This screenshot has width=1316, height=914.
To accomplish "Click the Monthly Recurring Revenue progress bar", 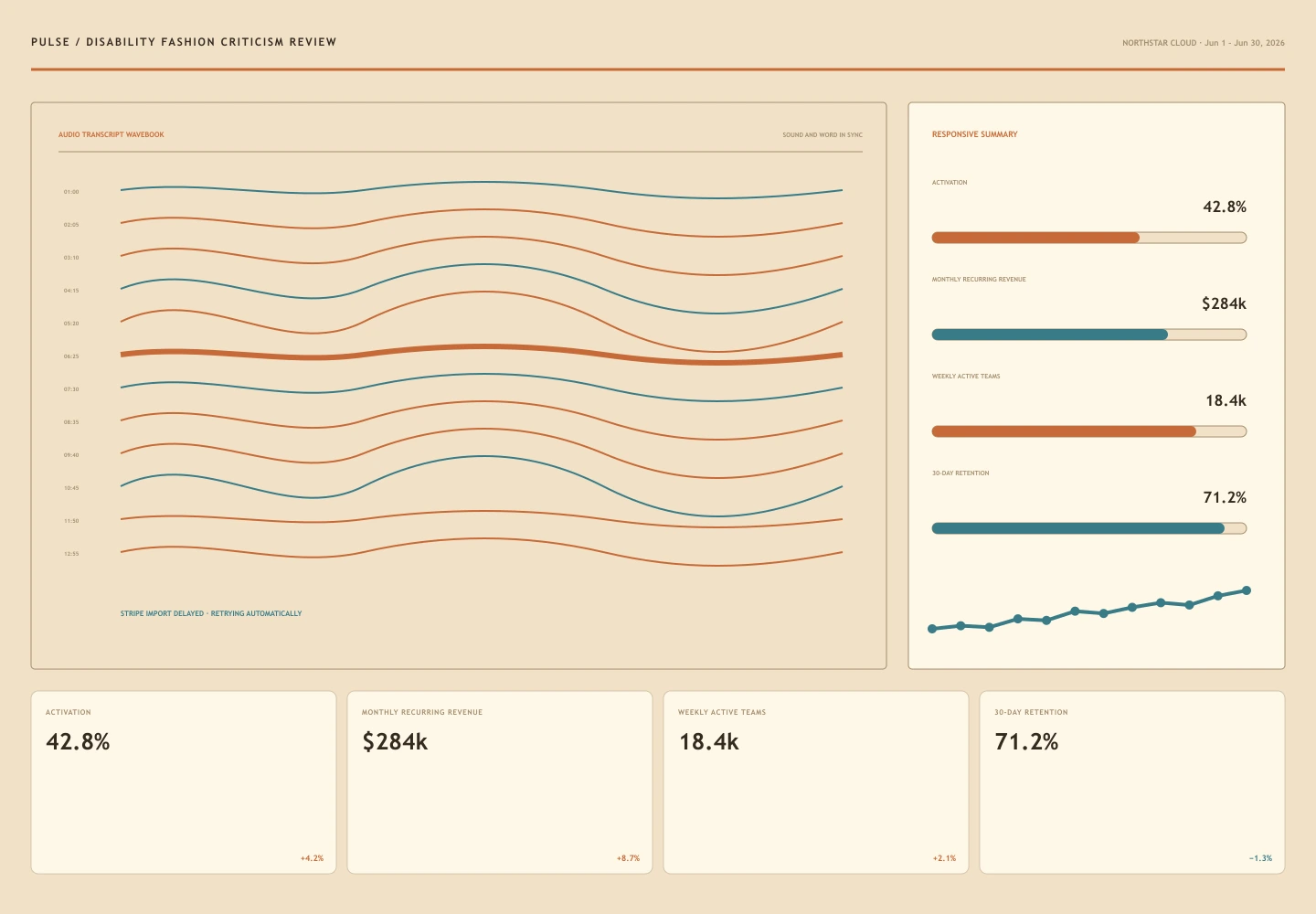I will pos(1088,335).
